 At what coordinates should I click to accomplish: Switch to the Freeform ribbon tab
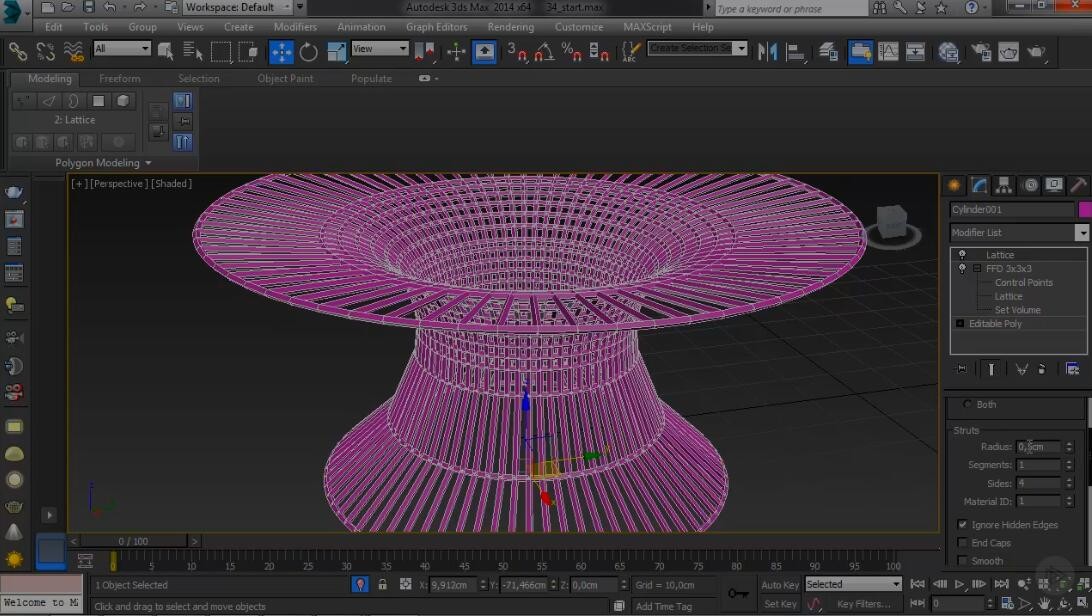(x=120, y=79)
